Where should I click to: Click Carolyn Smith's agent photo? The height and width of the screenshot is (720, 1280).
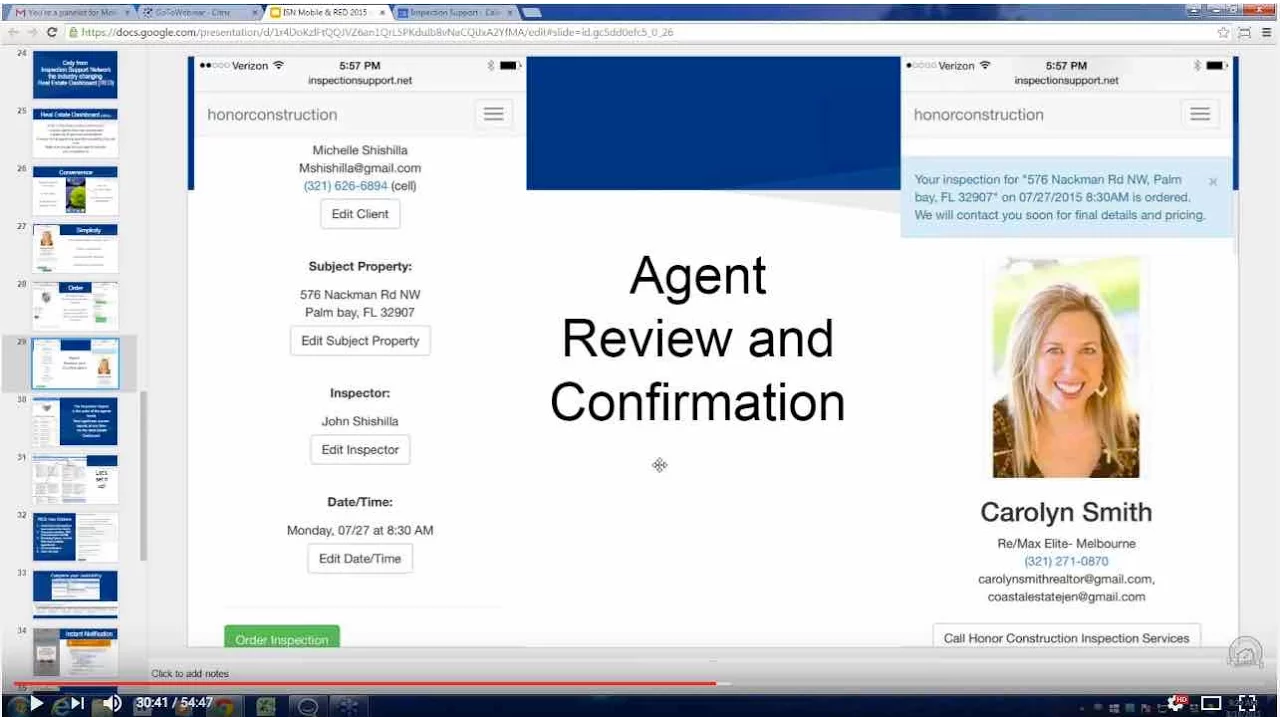coord(1066,367)
